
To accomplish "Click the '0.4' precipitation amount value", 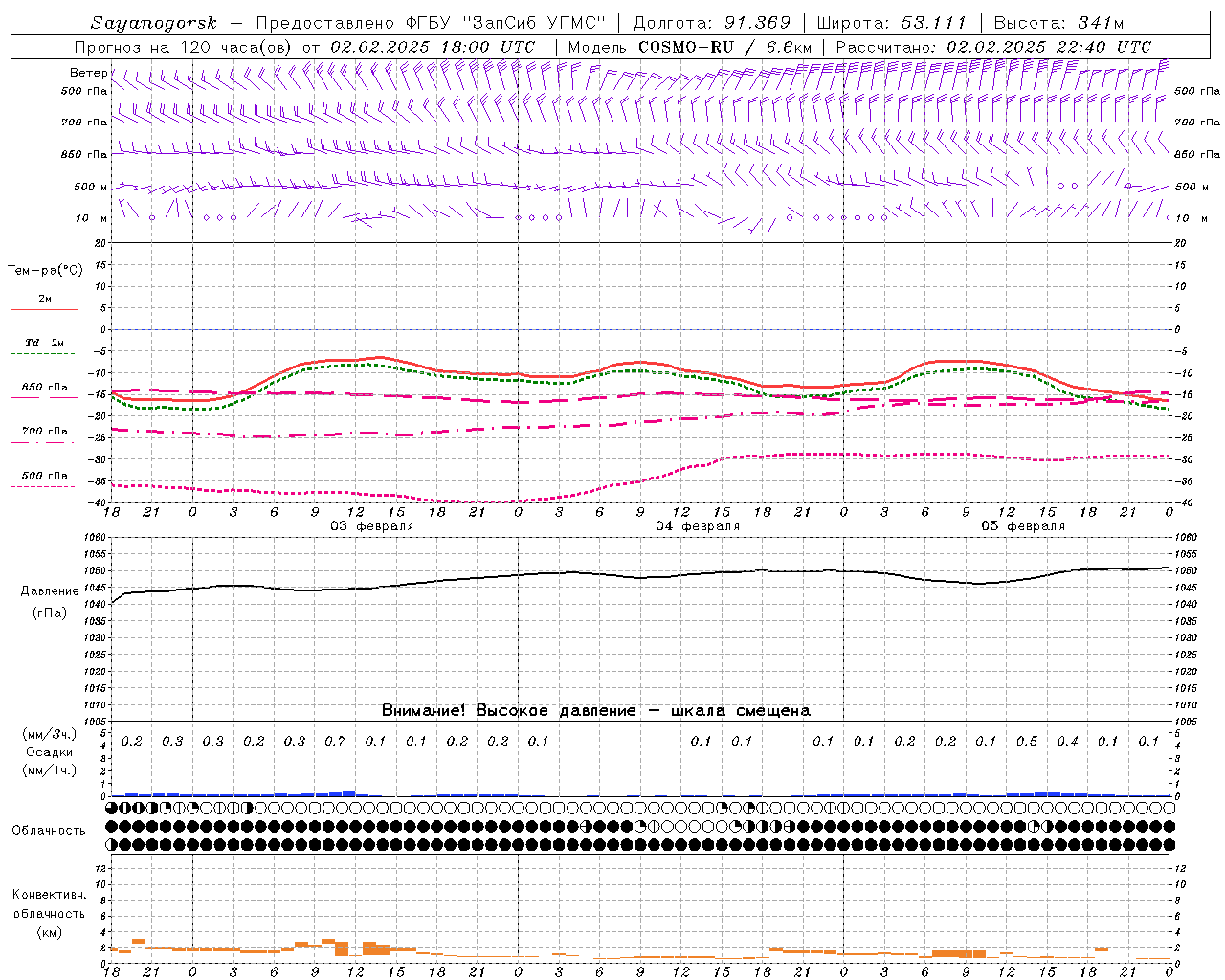I will (x=1067, y=741).
